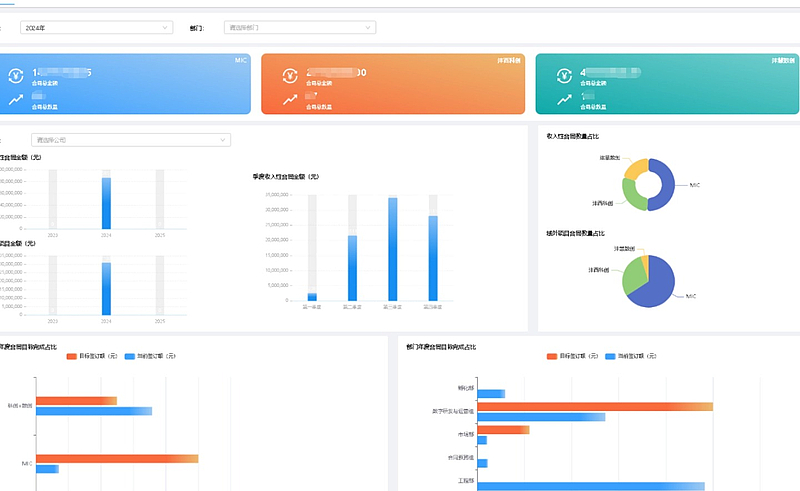Image resolution: width=800 pixels, height=491 pixels.
Task: Click the trend arrow icon on orange card
Action: click(x=289, y=99)
